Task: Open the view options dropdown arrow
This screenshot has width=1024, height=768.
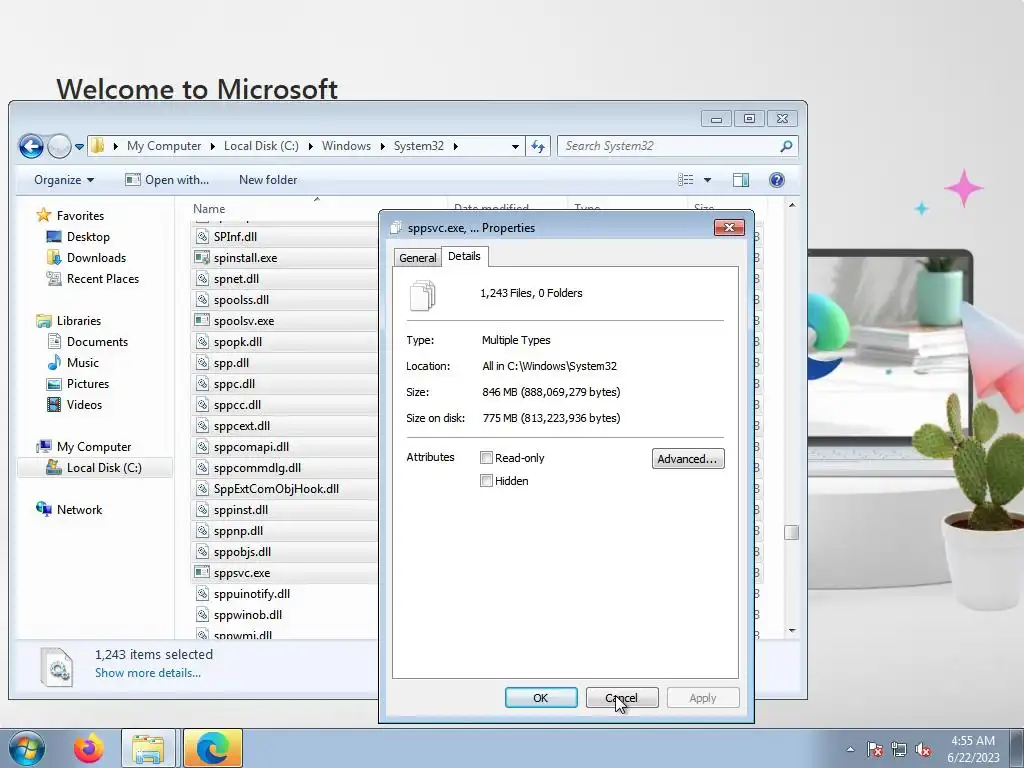Action: coord(707,180)
